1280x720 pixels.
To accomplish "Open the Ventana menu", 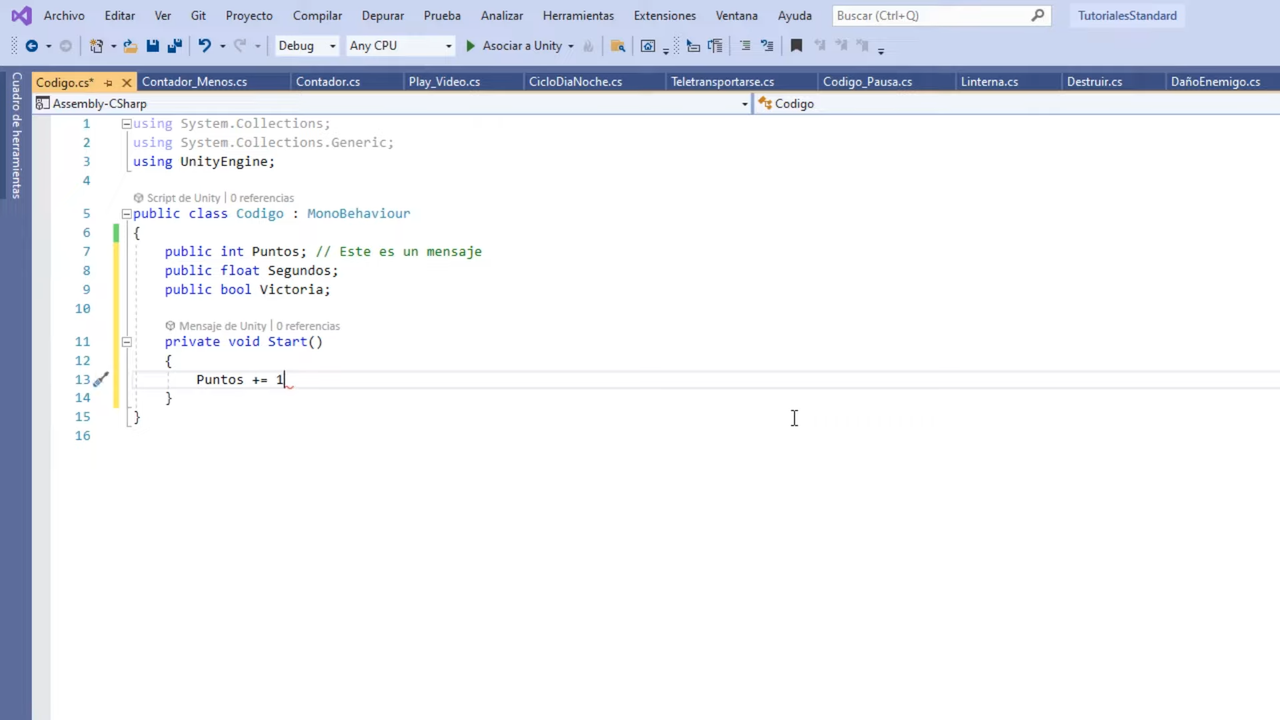I will [x=737, y=15].
